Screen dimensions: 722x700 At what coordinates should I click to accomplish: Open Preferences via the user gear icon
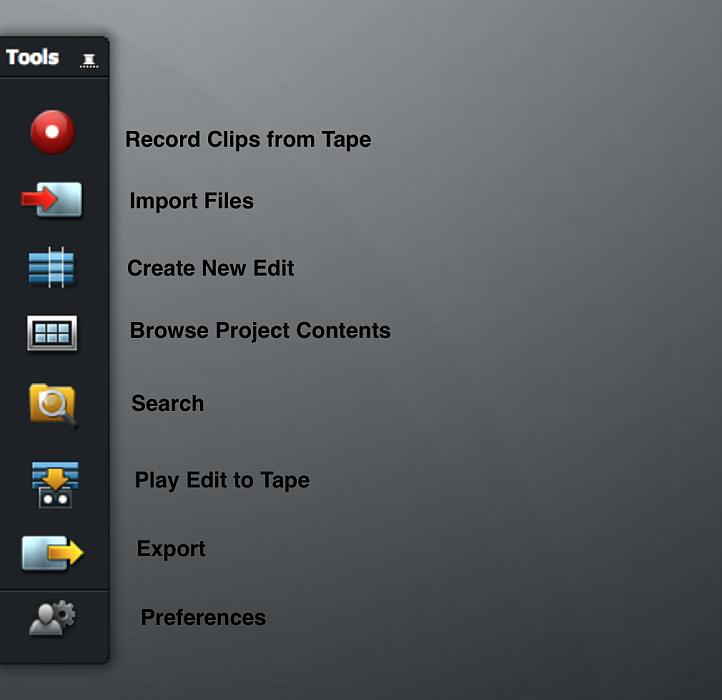52,619
